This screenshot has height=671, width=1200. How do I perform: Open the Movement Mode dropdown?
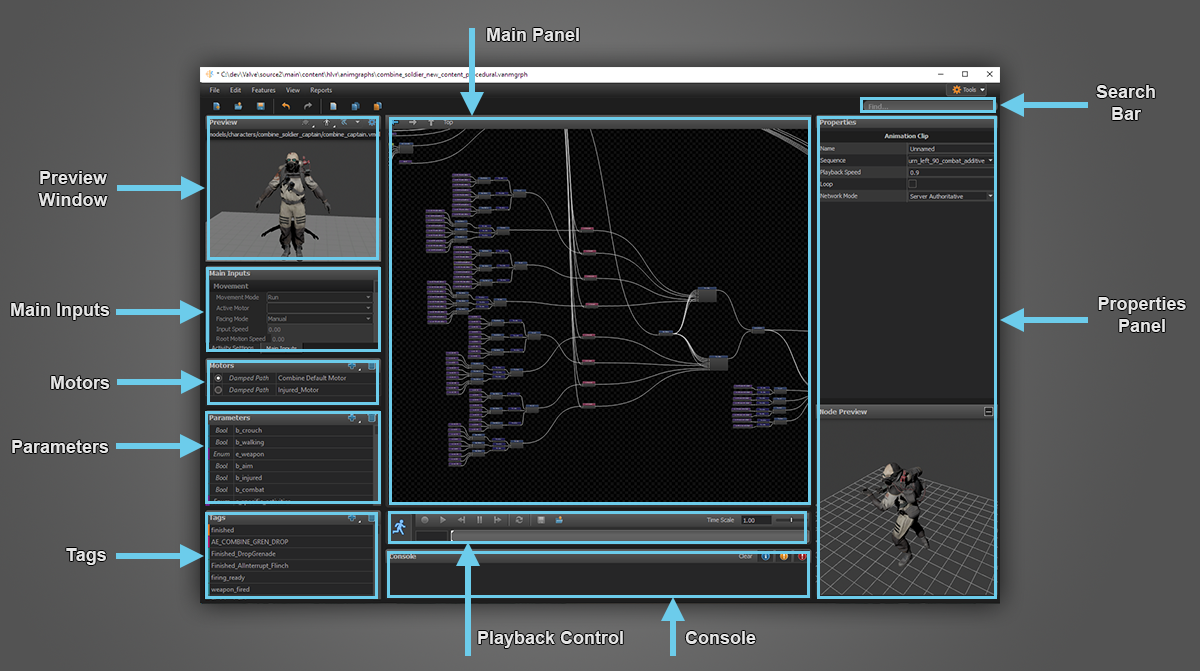(x=319, y=297)
